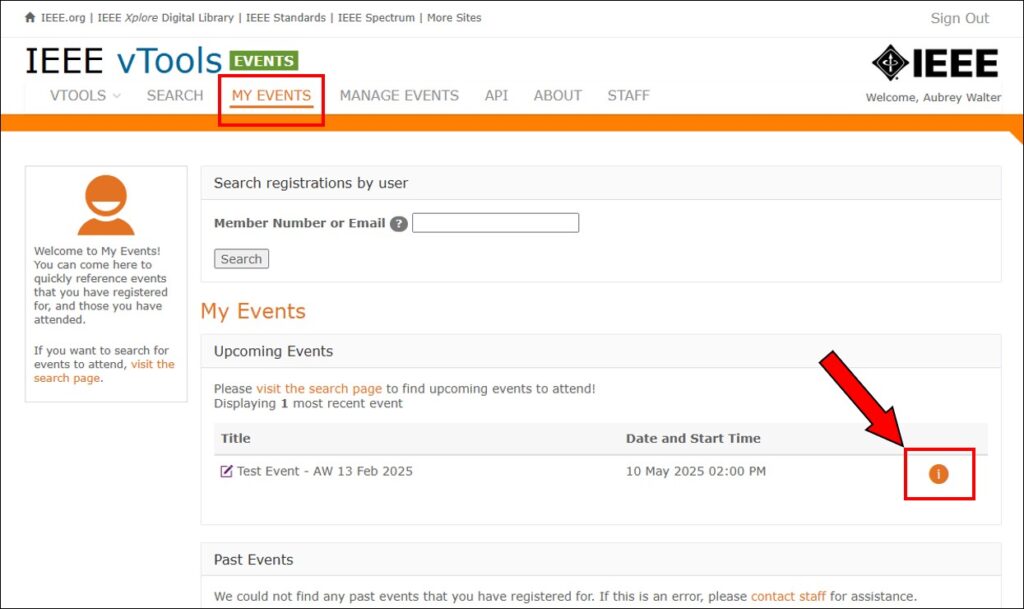This screenshot has height=609, width=1024.
Task: Open the SEARCH tab
Action: click(x=175, y=95)
